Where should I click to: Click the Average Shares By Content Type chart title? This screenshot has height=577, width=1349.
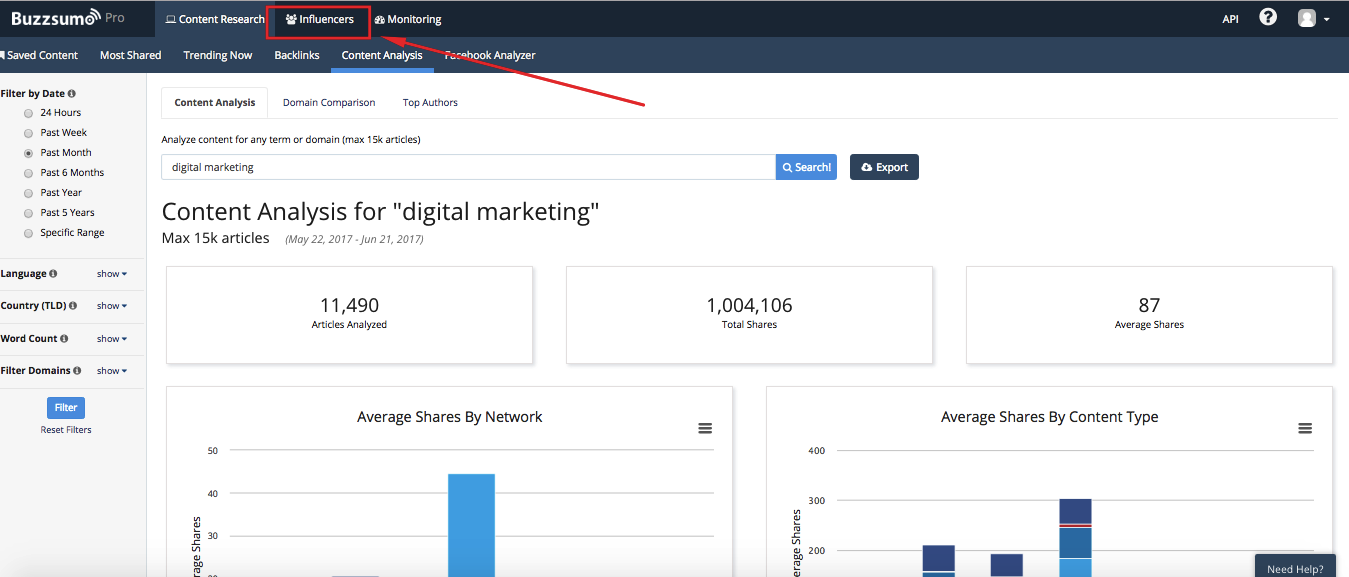1049,417
